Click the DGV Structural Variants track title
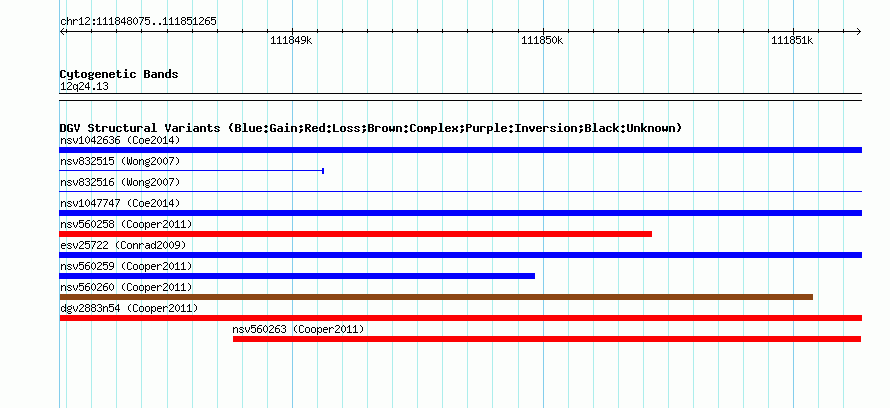 [x=371, y=128]
